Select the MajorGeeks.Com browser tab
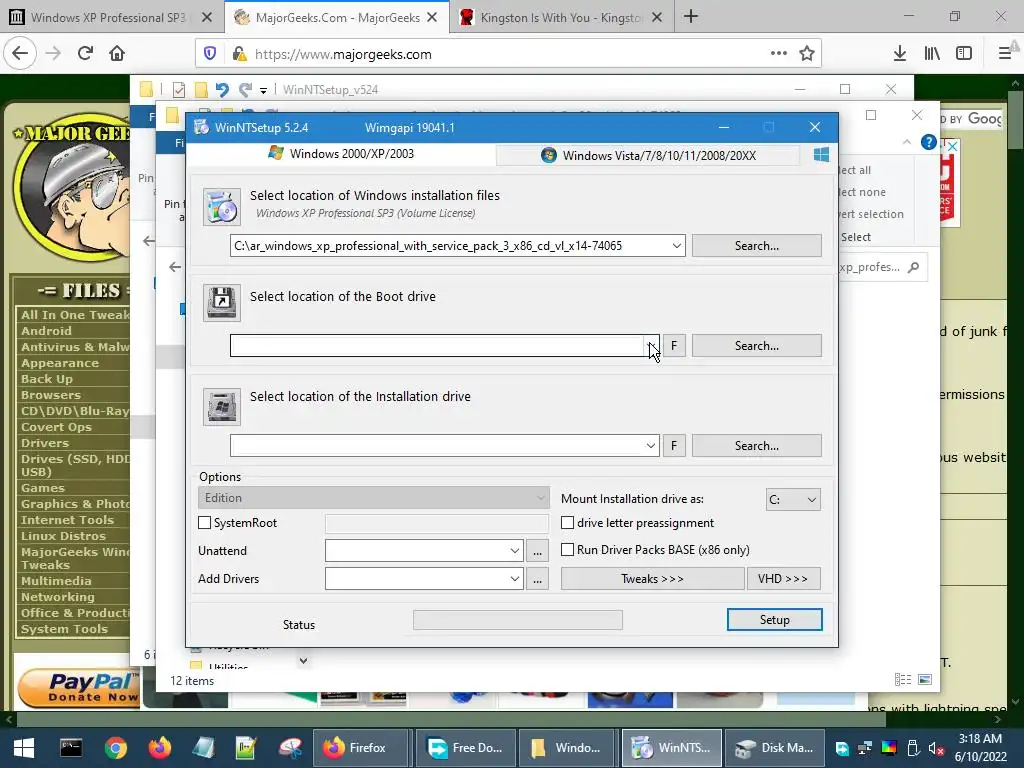 pos(336,18)
